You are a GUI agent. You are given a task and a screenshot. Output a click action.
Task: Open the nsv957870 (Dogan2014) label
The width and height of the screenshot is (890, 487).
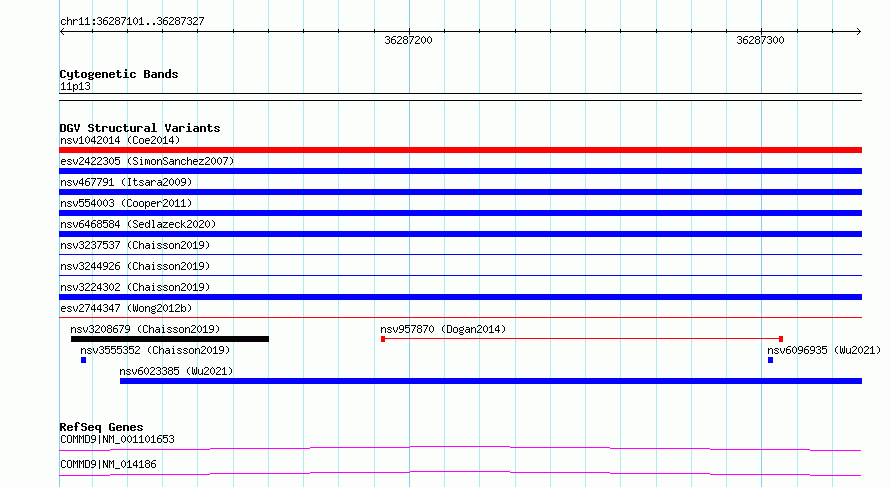[443, 329]
